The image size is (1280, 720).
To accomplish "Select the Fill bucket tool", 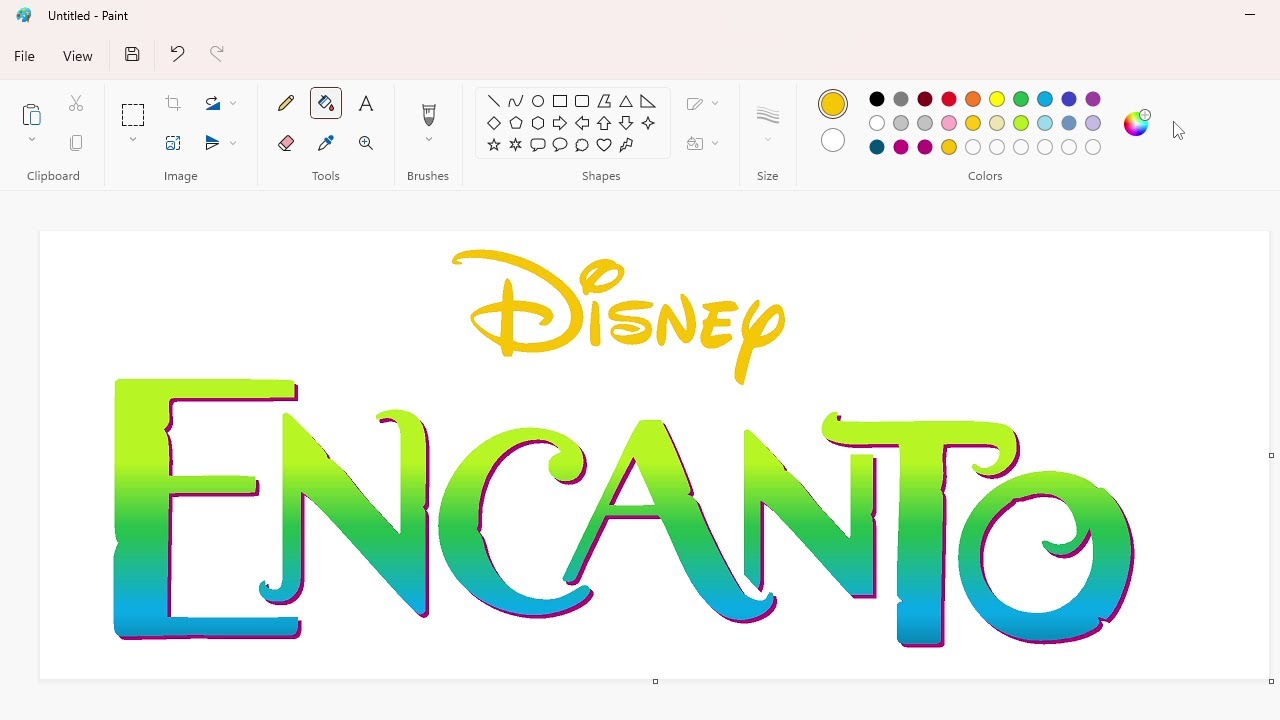I will tap(326, 103).
